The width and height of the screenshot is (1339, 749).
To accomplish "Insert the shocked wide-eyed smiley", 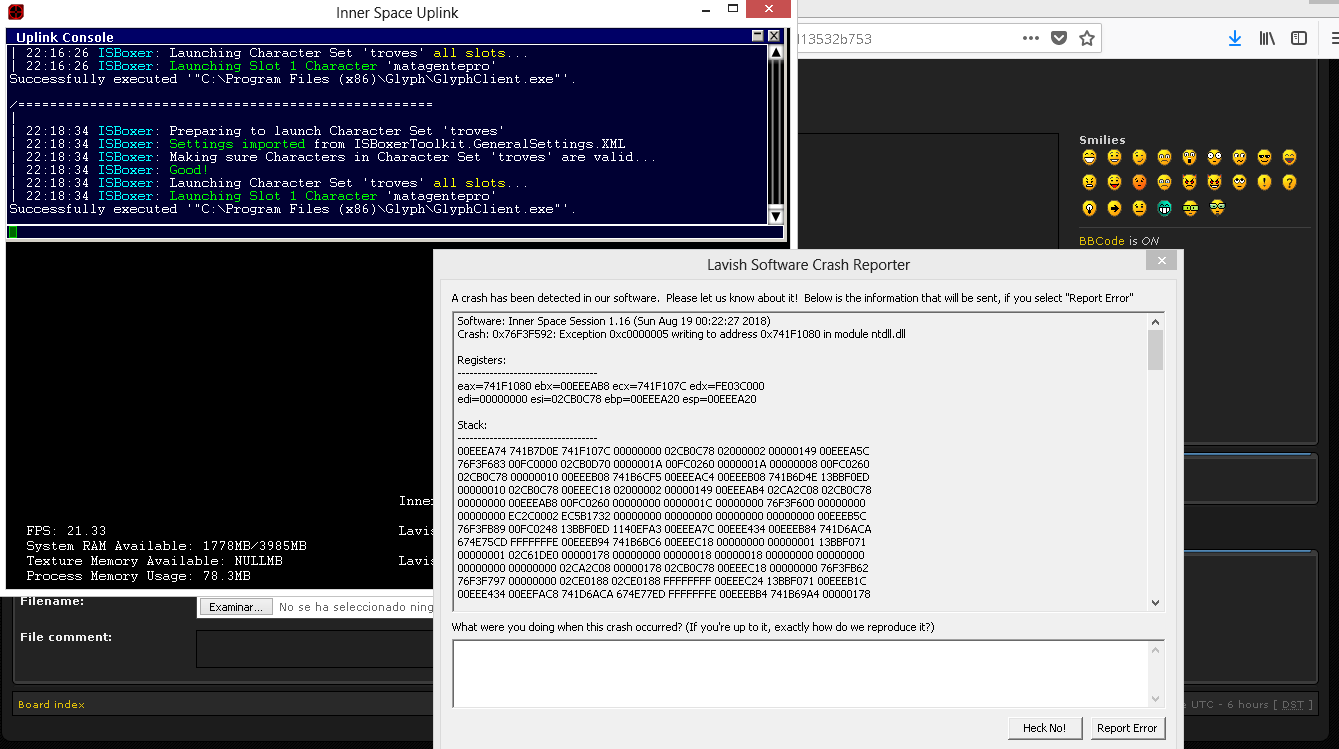I will click(x=1214, y=157).
